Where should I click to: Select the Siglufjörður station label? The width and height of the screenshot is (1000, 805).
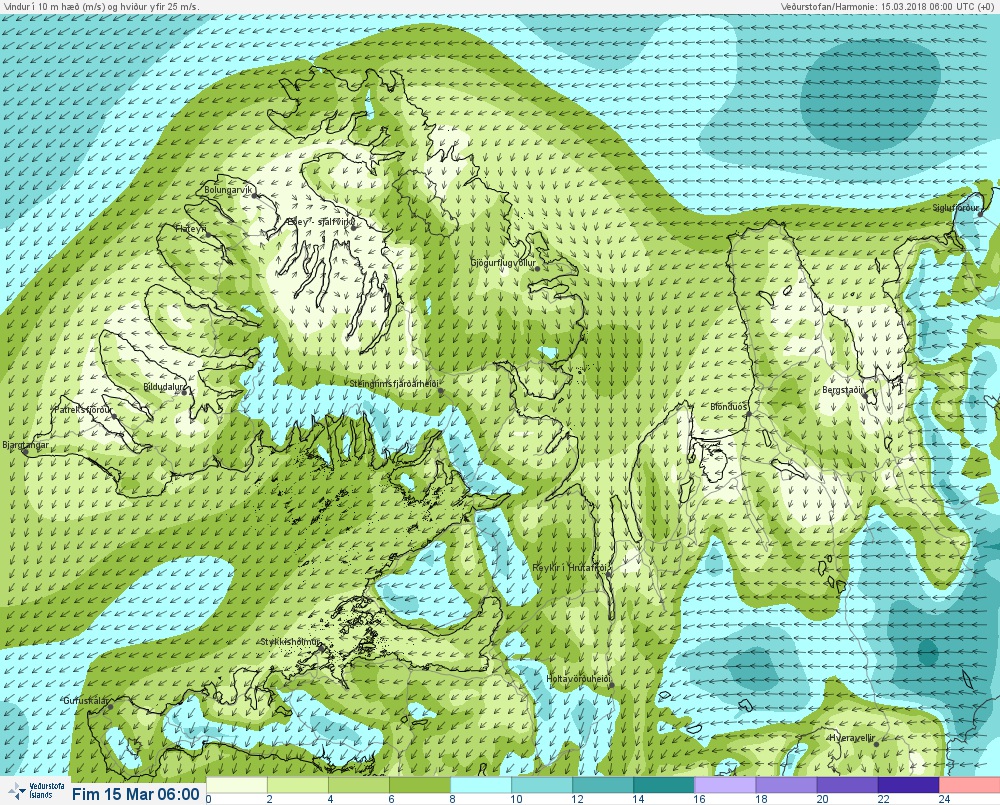[955, 208]
